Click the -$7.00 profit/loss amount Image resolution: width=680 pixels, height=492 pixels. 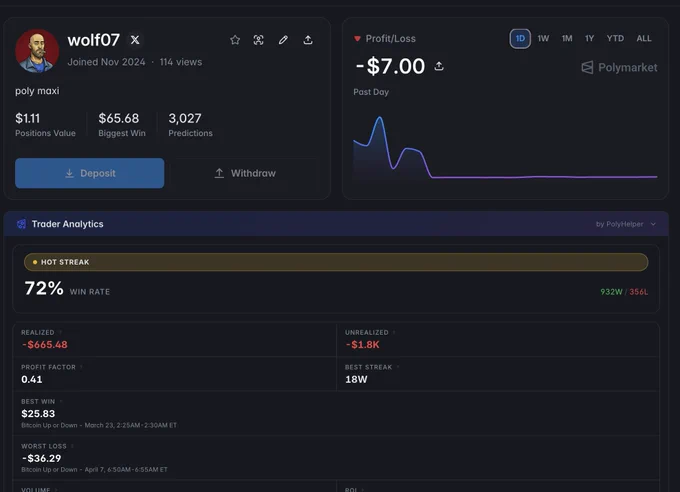click(x=389, y=66)
